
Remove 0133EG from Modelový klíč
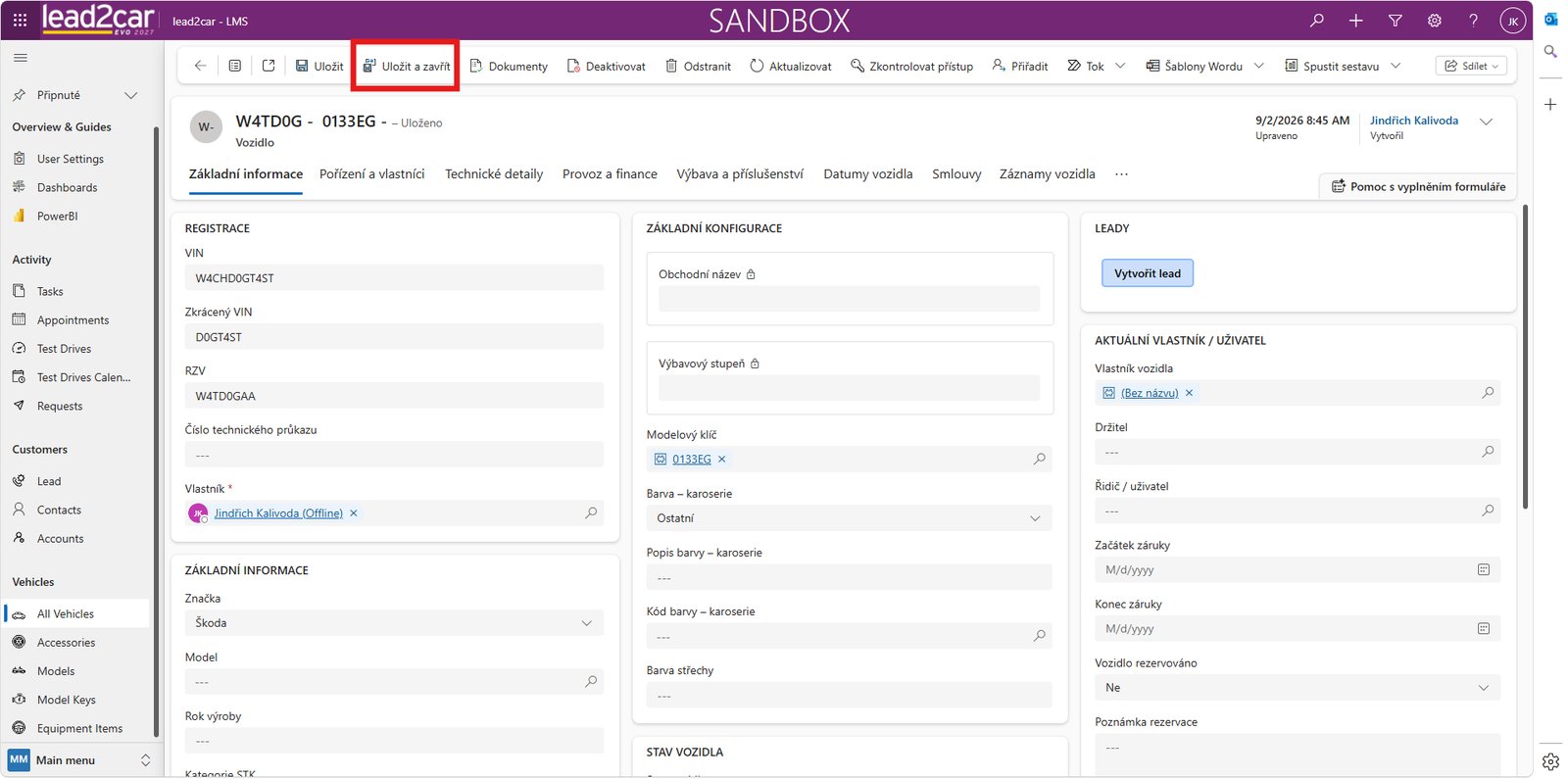pos(722,460)
